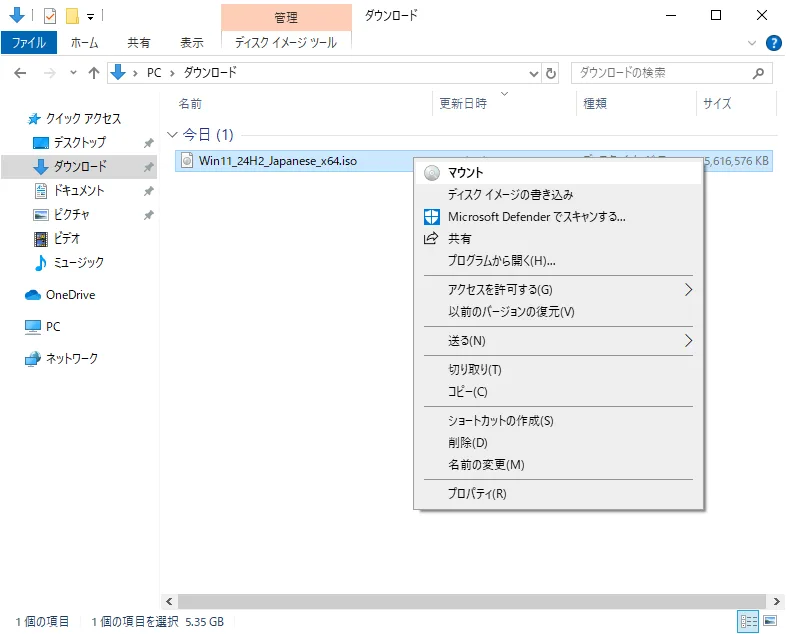Click the ダウンロード breadcrumb in address bar
This screenshot has height=634, width=786.
[x=210, y=73]
